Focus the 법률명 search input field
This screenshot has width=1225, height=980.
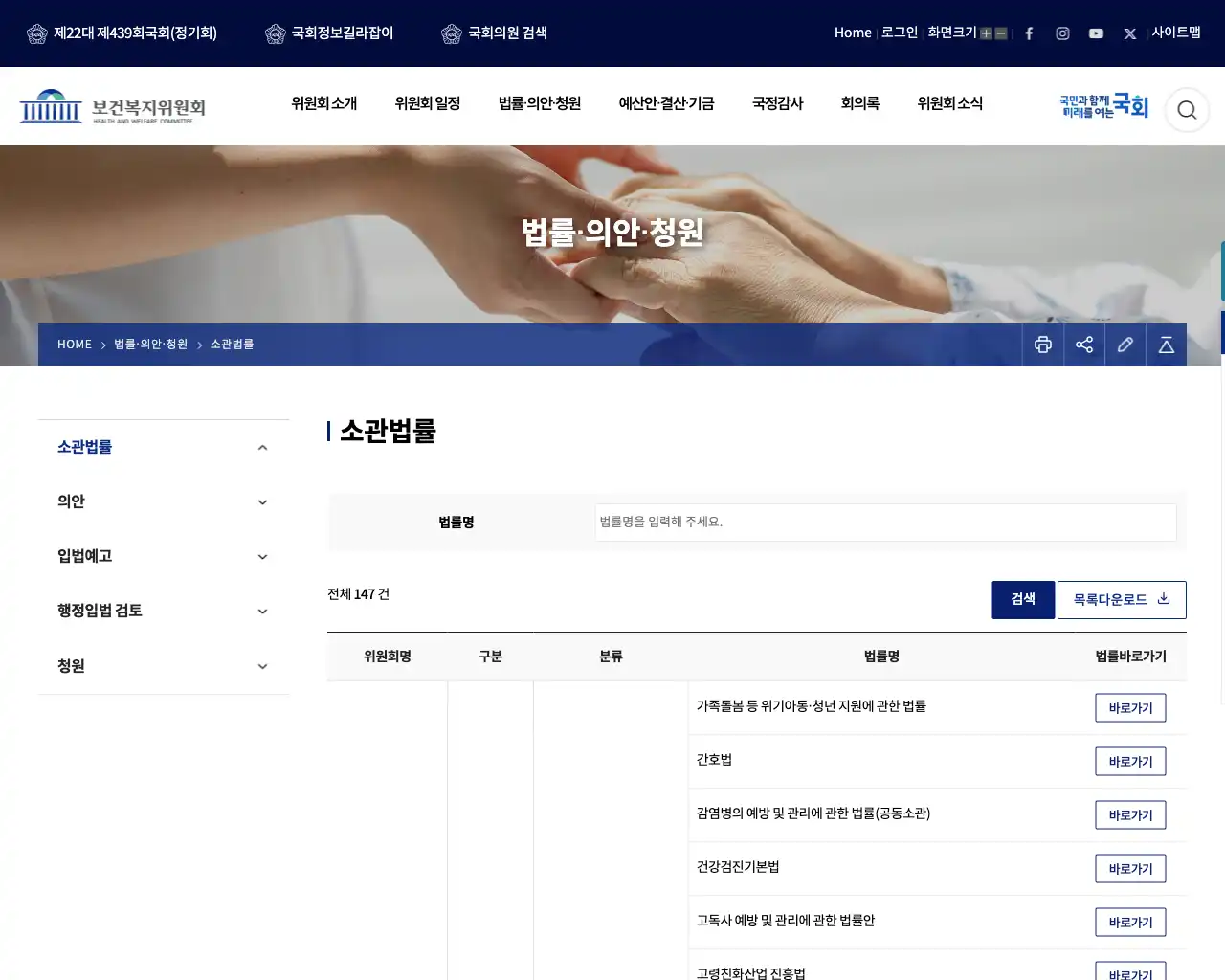pos(885,523)
